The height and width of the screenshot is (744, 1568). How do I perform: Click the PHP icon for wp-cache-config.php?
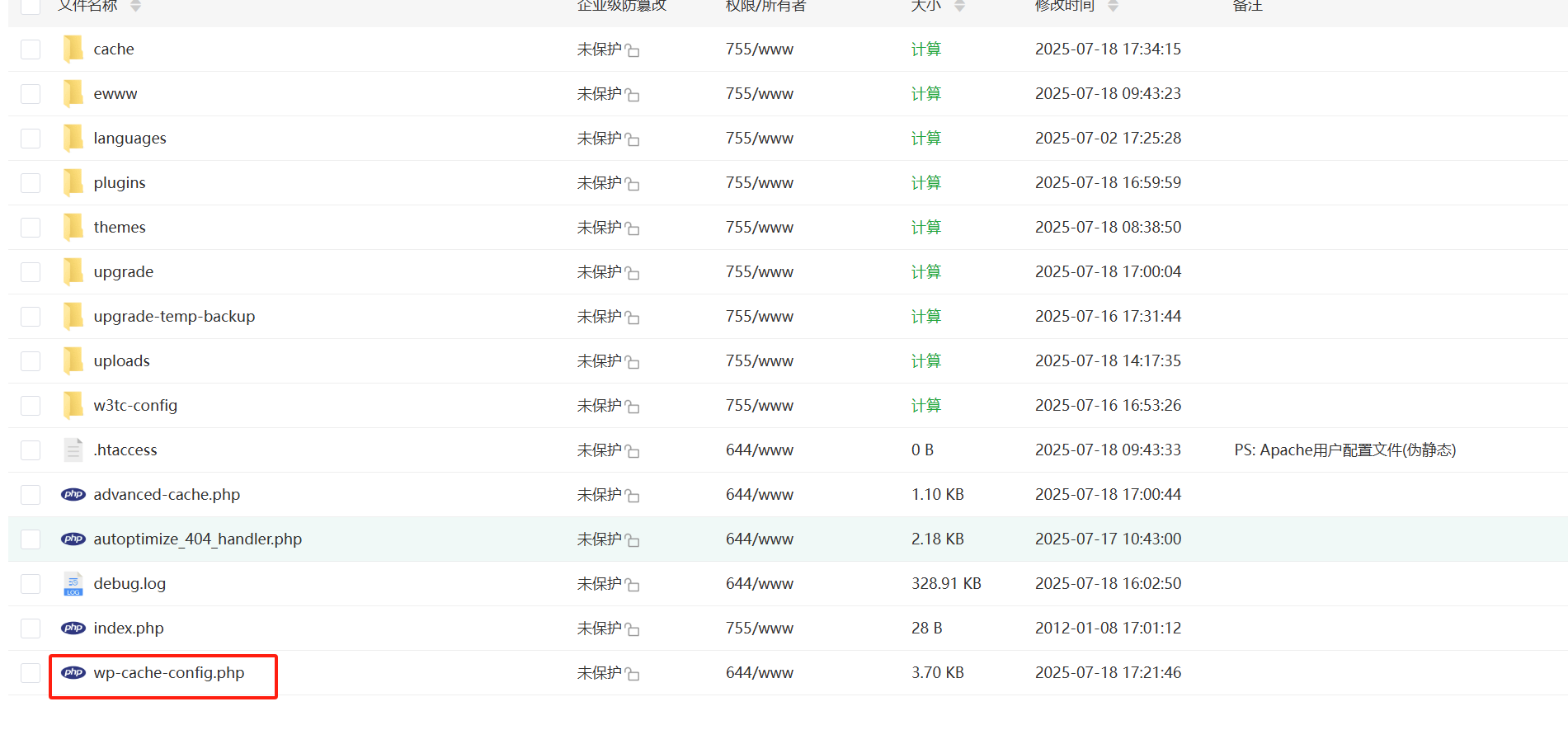click(73, 672)
